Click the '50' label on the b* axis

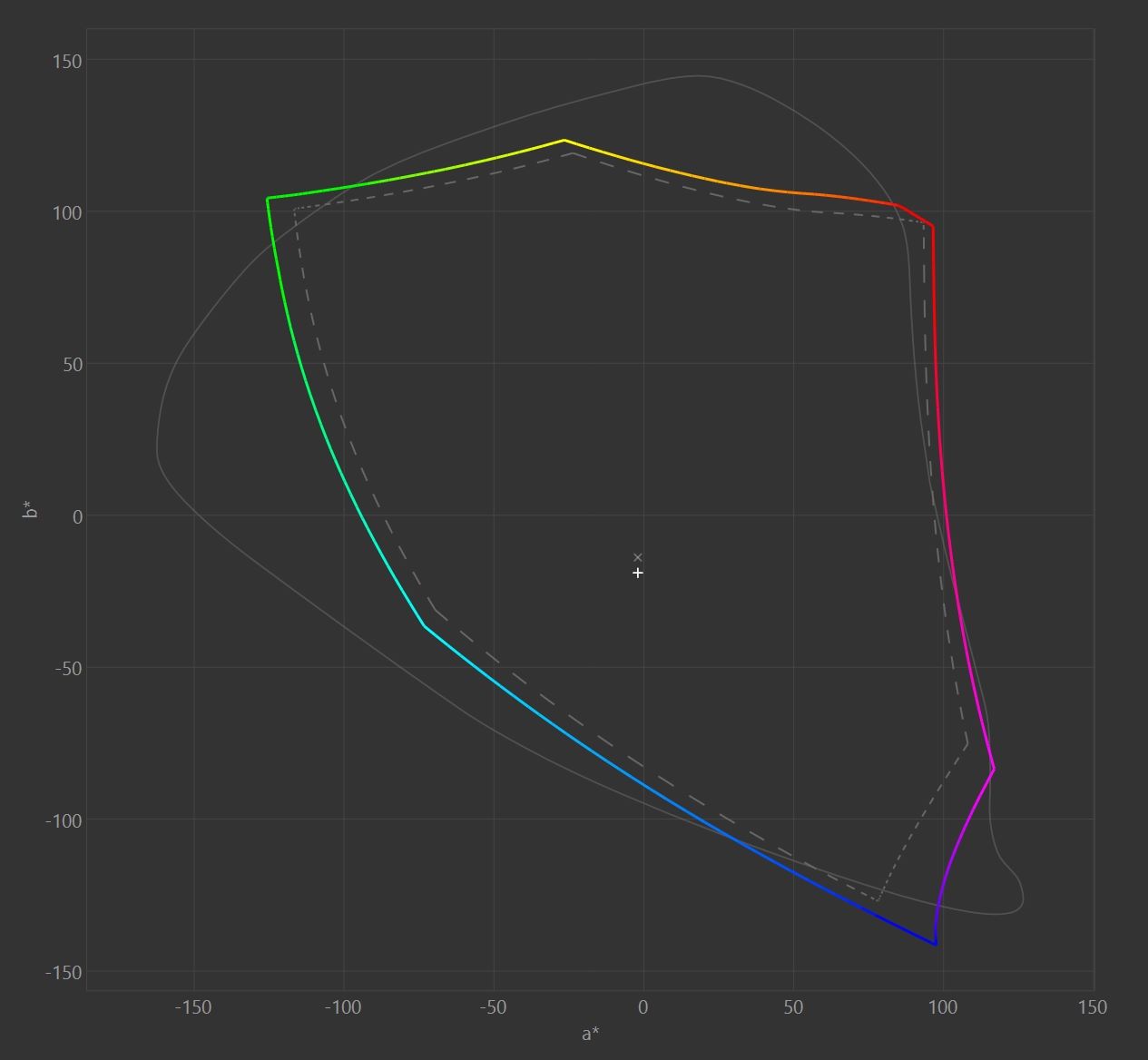pos(72,365)
